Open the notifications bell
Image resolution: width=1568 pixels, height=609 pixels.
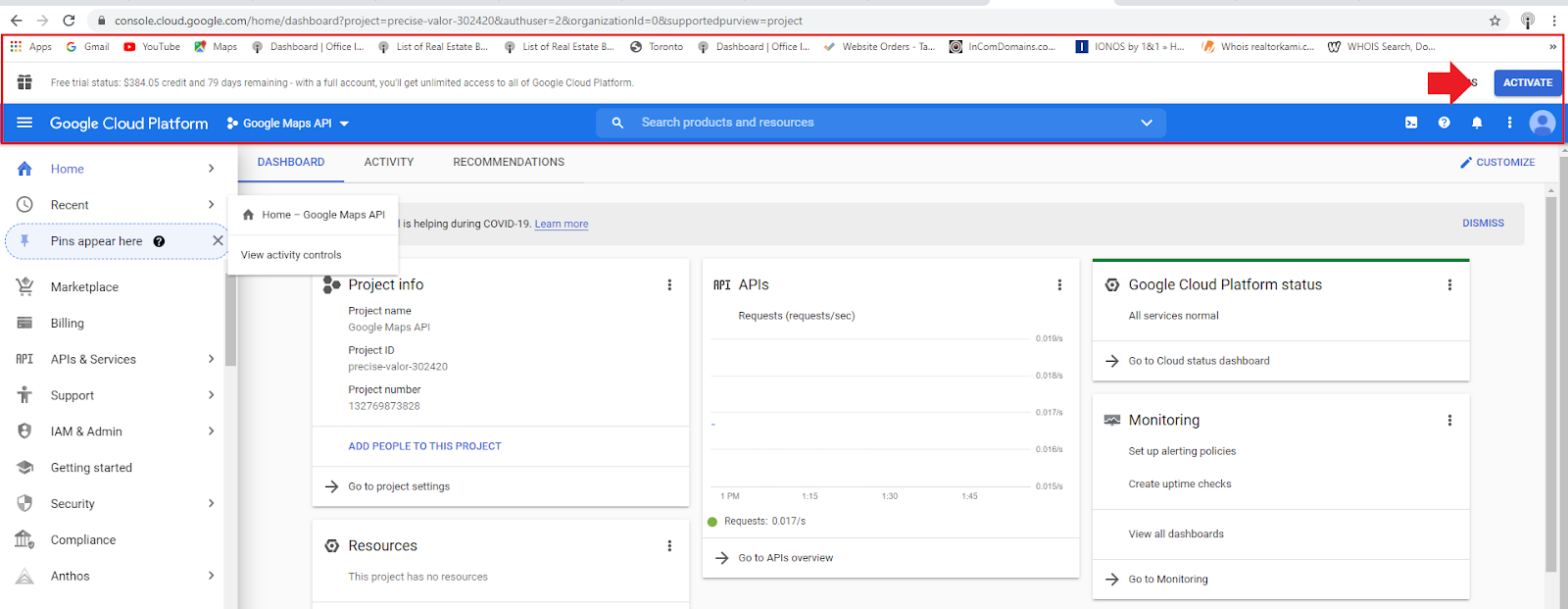pyautogui.click(x=1477, y=123)
